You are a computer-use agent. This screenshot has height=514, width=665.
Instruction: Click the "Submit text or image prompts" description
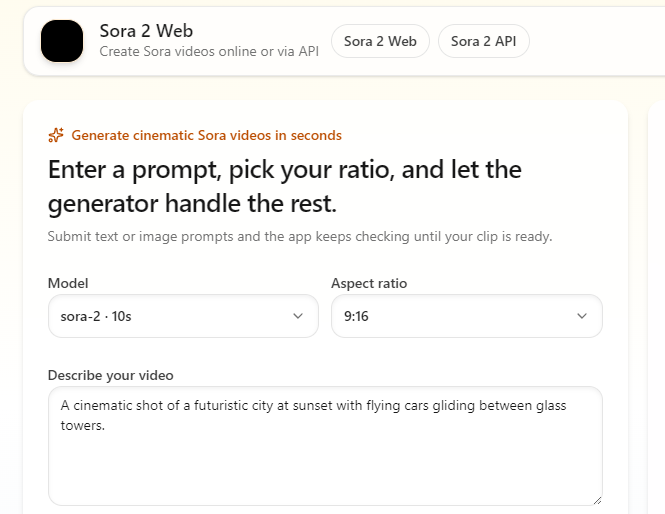(300, 237)
